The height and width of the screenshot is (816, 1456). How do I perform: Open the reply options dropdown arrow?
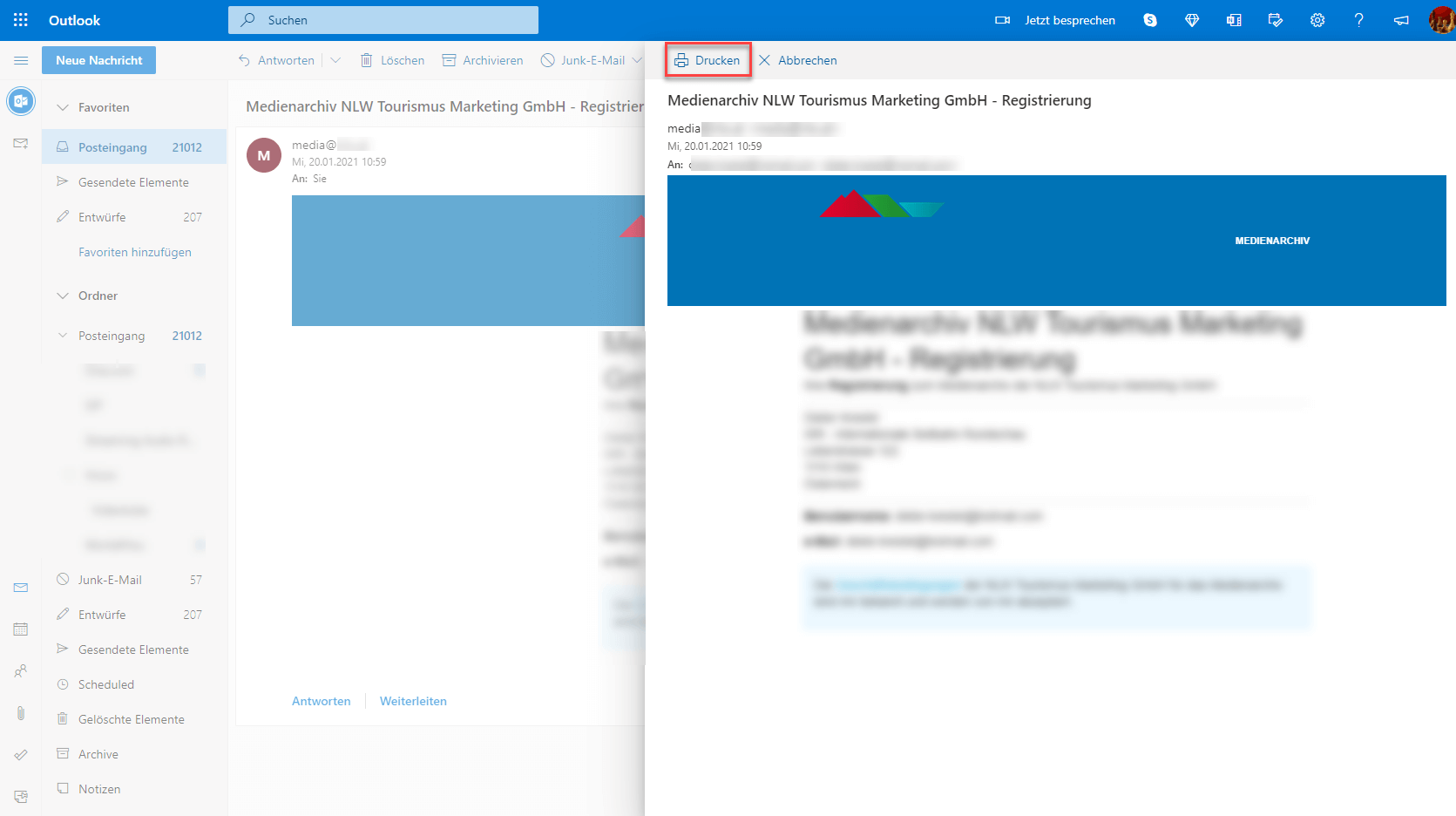[x=335, y=60]
